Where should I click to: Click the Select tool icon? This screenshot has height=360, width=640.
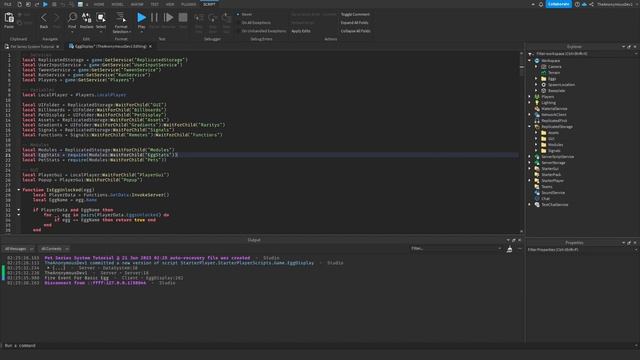(x=101, y=17)
